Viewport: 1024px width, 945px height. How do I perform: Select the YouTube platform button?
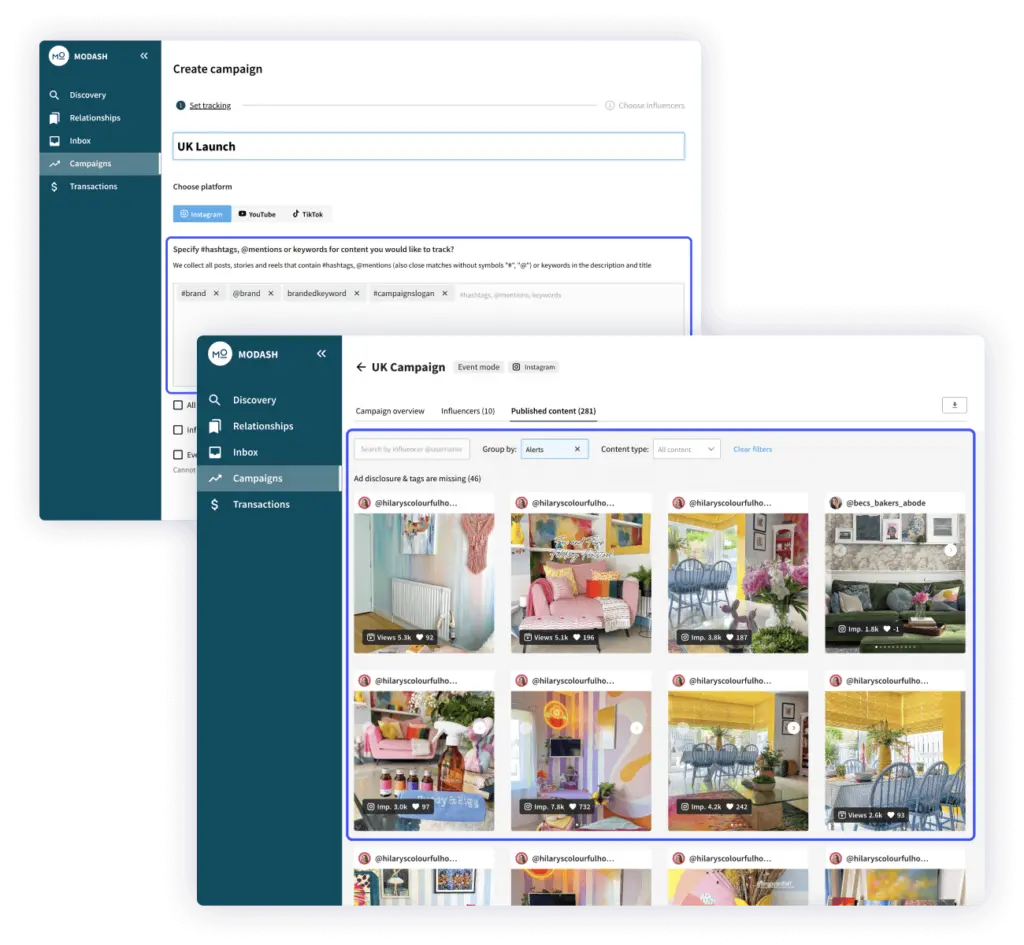tap(257, 214)
